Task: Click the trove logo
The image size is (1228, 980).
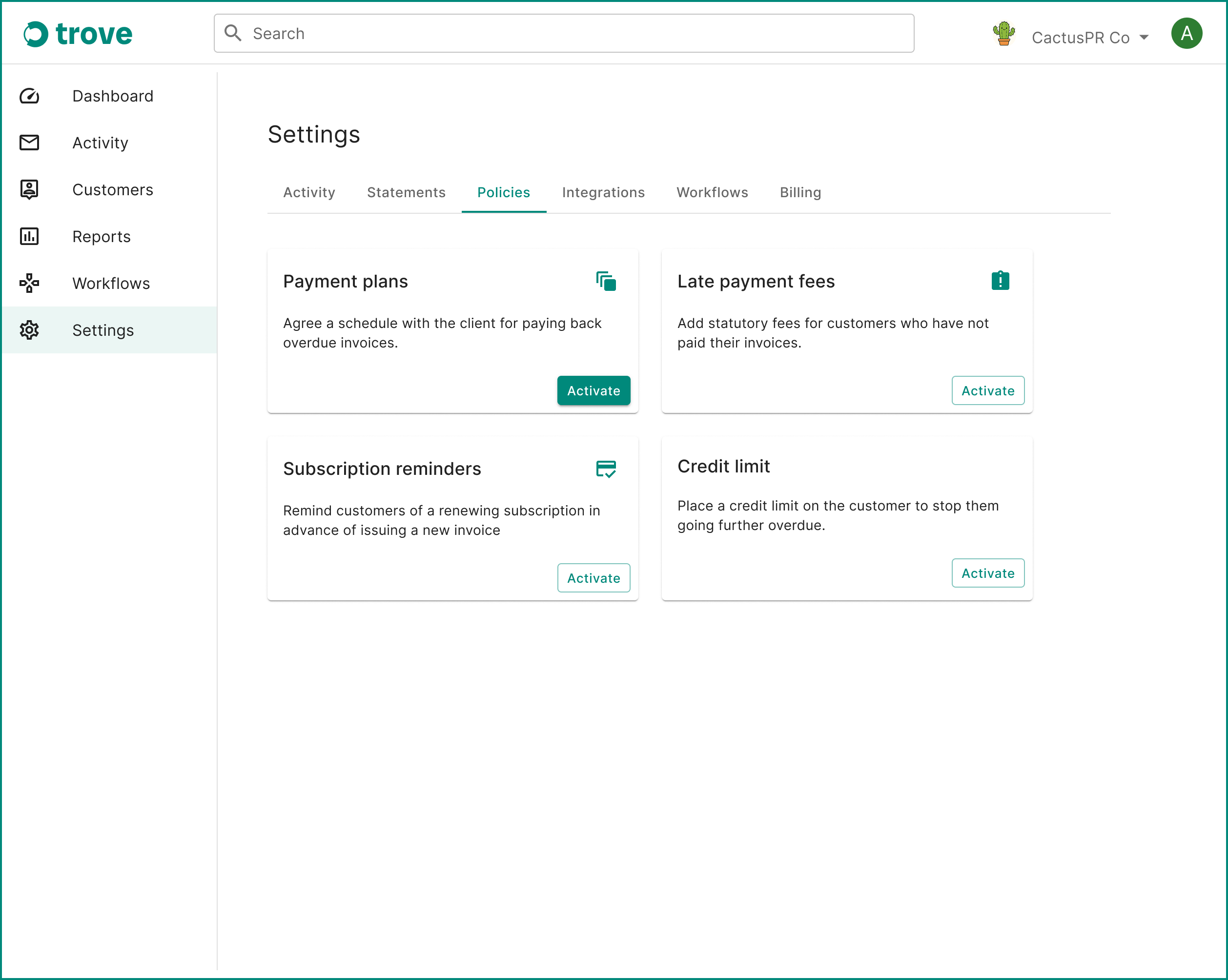Action: [x=78, y=34]
